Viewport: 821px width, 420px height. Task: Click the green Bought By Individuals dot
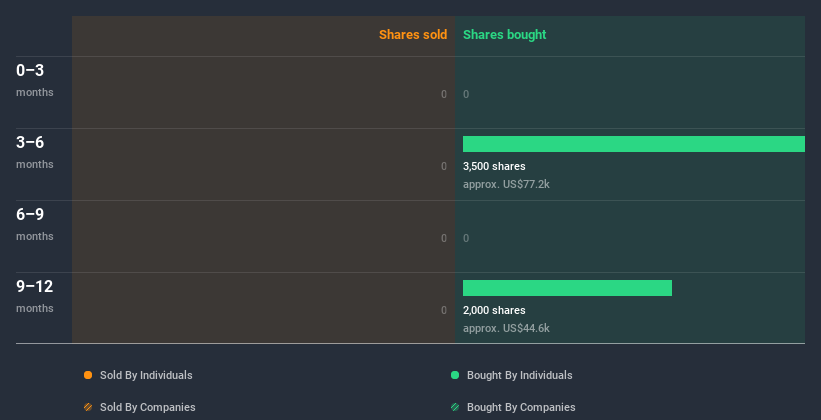(455, 375)
